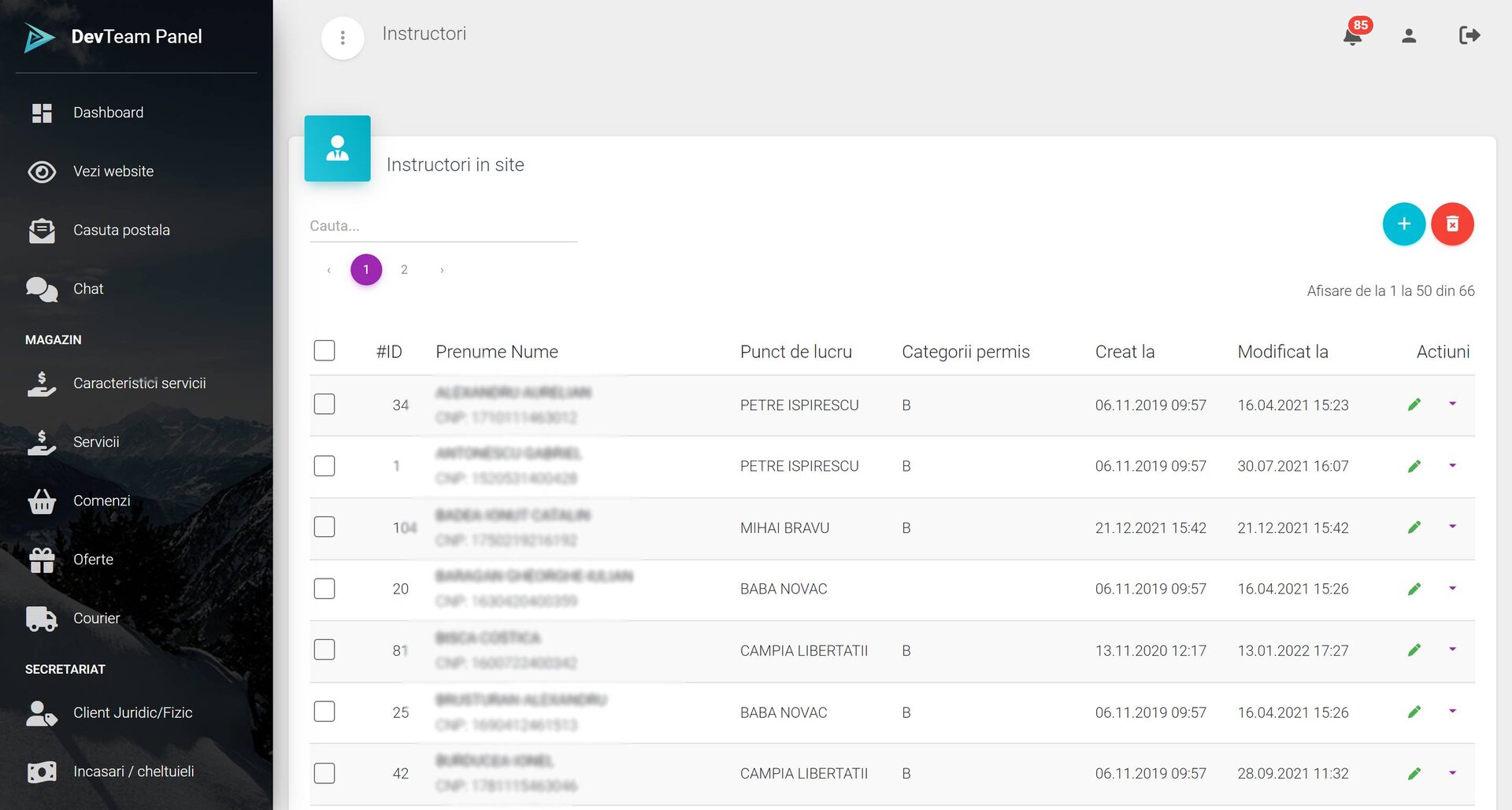Open Dashboard from the sidebar
This screenshot has width=1512, height=810.
click(108, 113)
